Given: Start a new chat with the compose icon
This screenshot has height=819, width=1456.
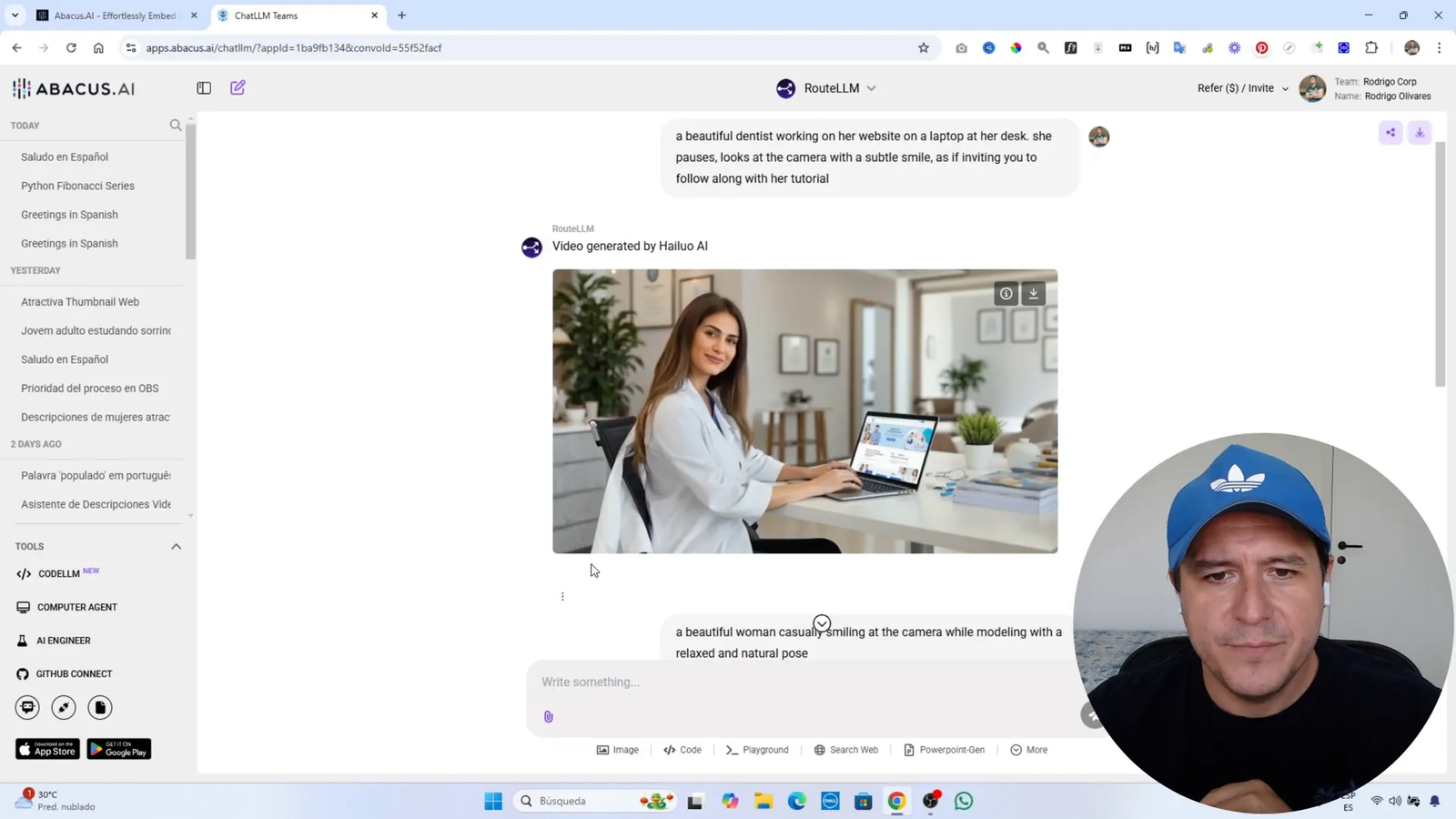Looking at the screenshot, I should pos(237,87).
